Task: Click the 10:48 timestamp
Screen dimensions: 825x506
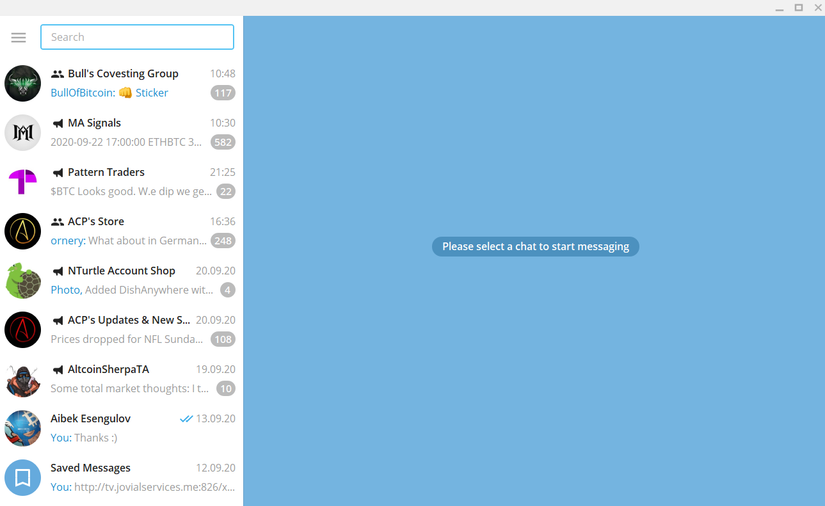Action: [x=223, y=74]
